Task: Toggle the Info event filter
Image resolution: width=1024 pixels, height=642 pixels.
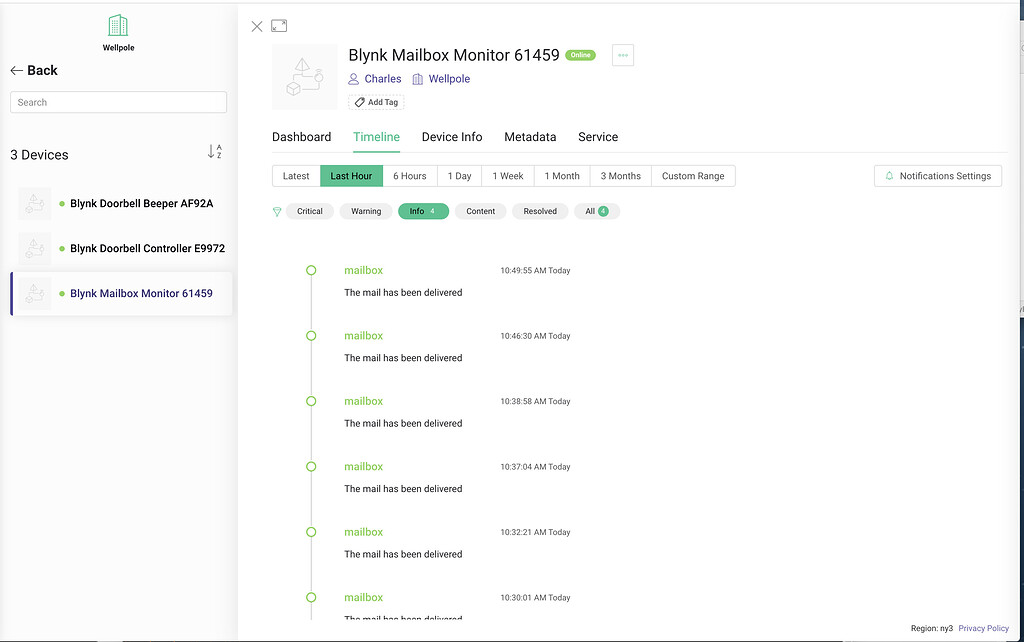Action: click(423, 211)
